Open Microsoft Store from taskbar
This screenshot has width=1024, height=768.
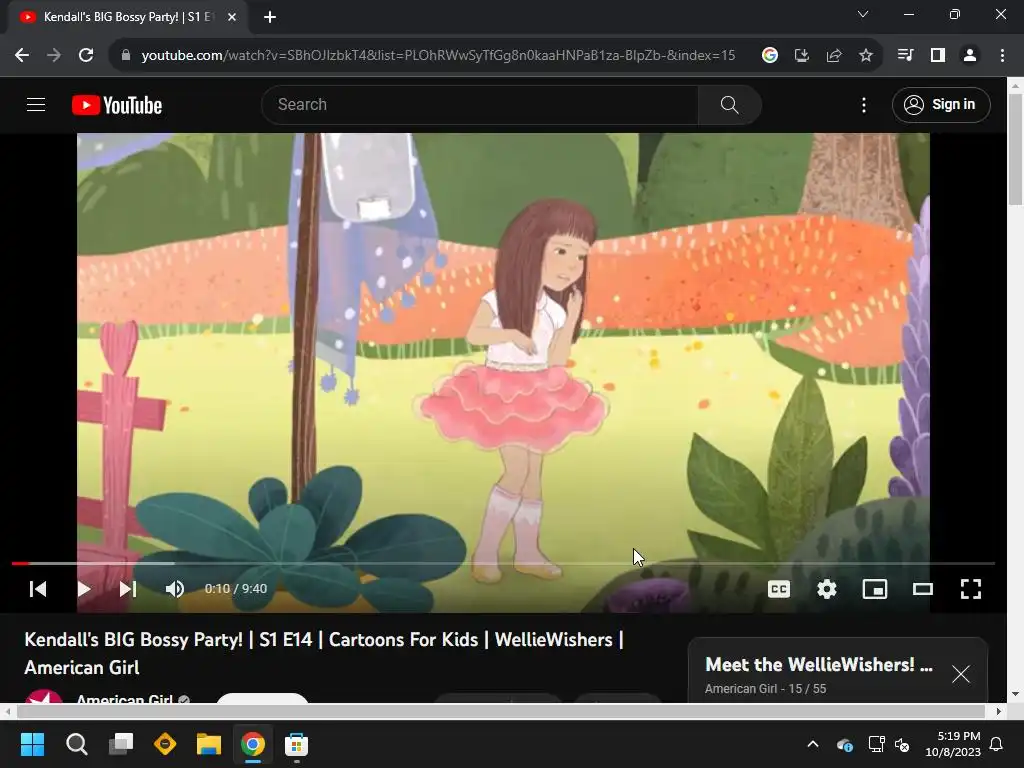(296, 744)
